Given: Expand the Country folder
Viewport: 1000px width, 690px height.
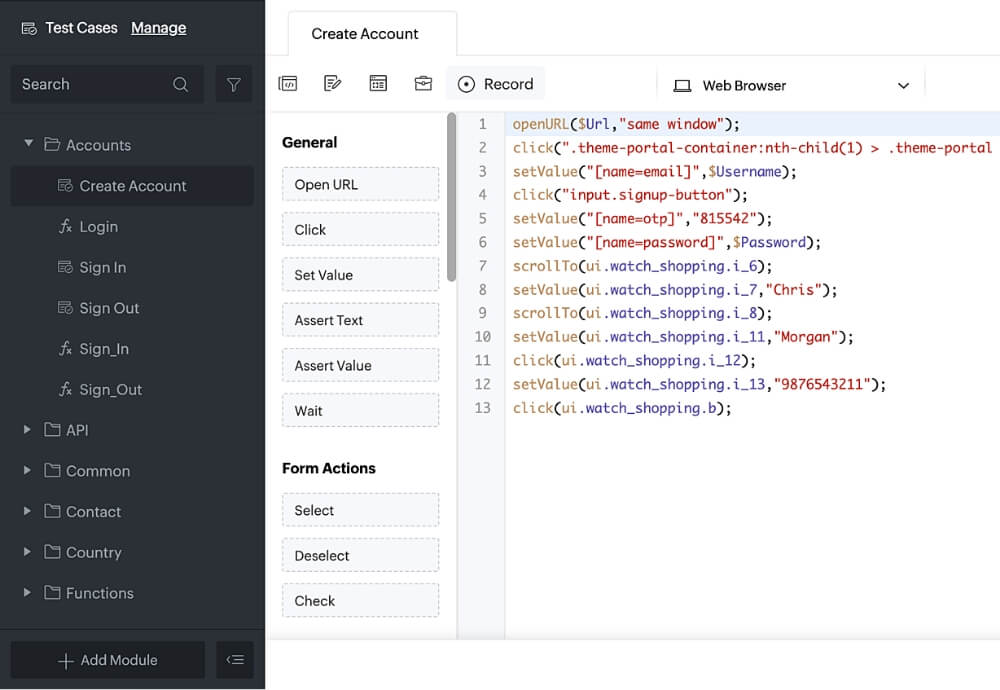Looking at the screenshot, I should (x=28, y=552).
